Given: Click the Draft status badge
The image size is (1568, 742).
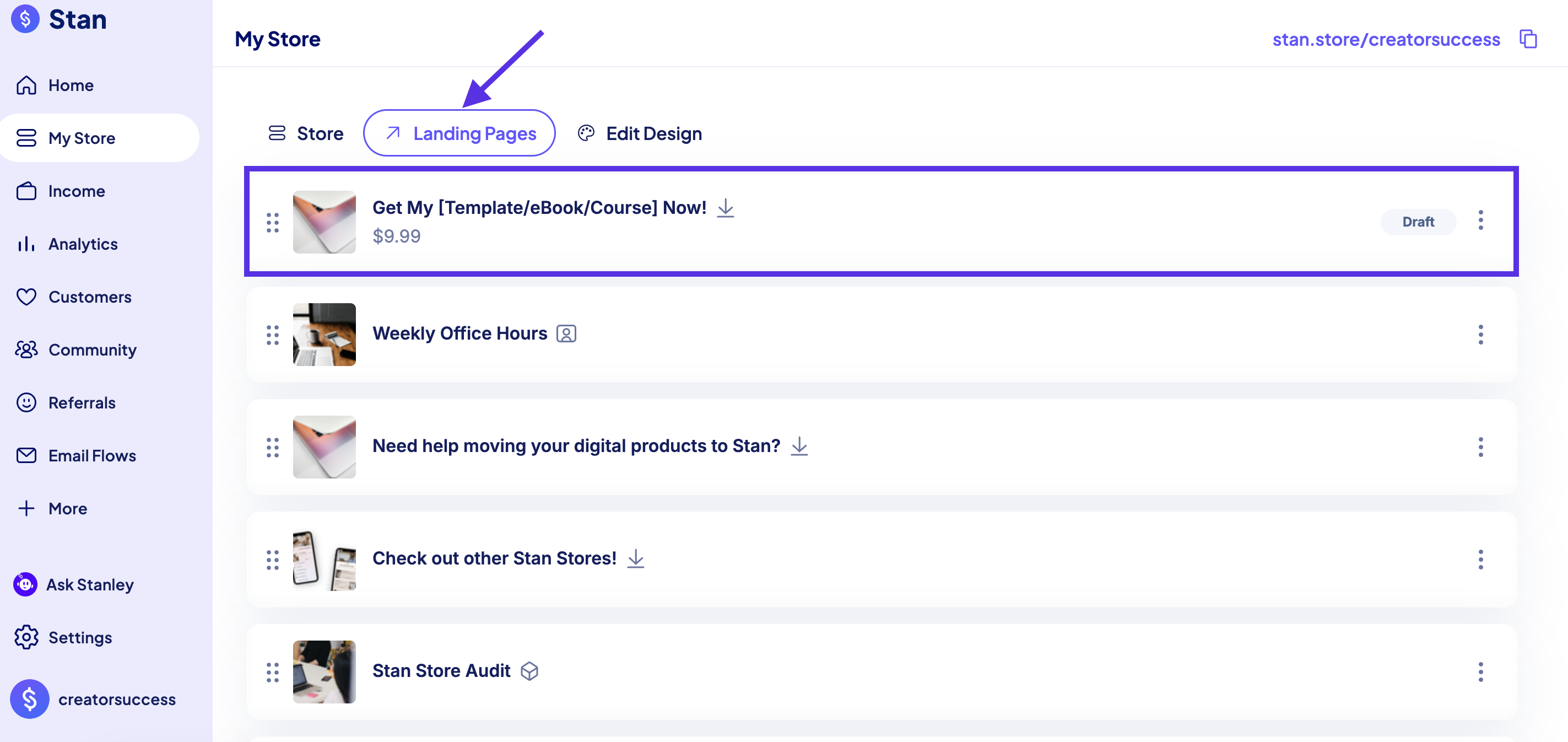Looking at the screenshot, I should 1418,222.
